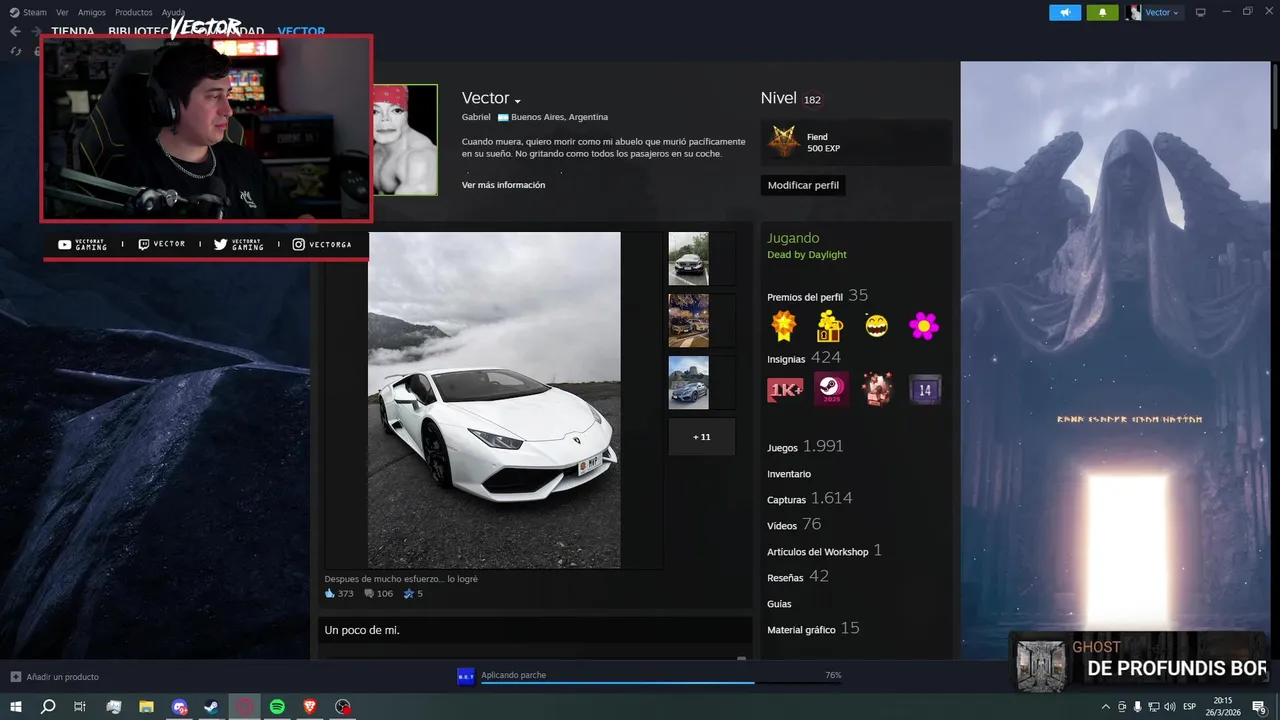Select the second showcase thumbnail

click(688, 320)
